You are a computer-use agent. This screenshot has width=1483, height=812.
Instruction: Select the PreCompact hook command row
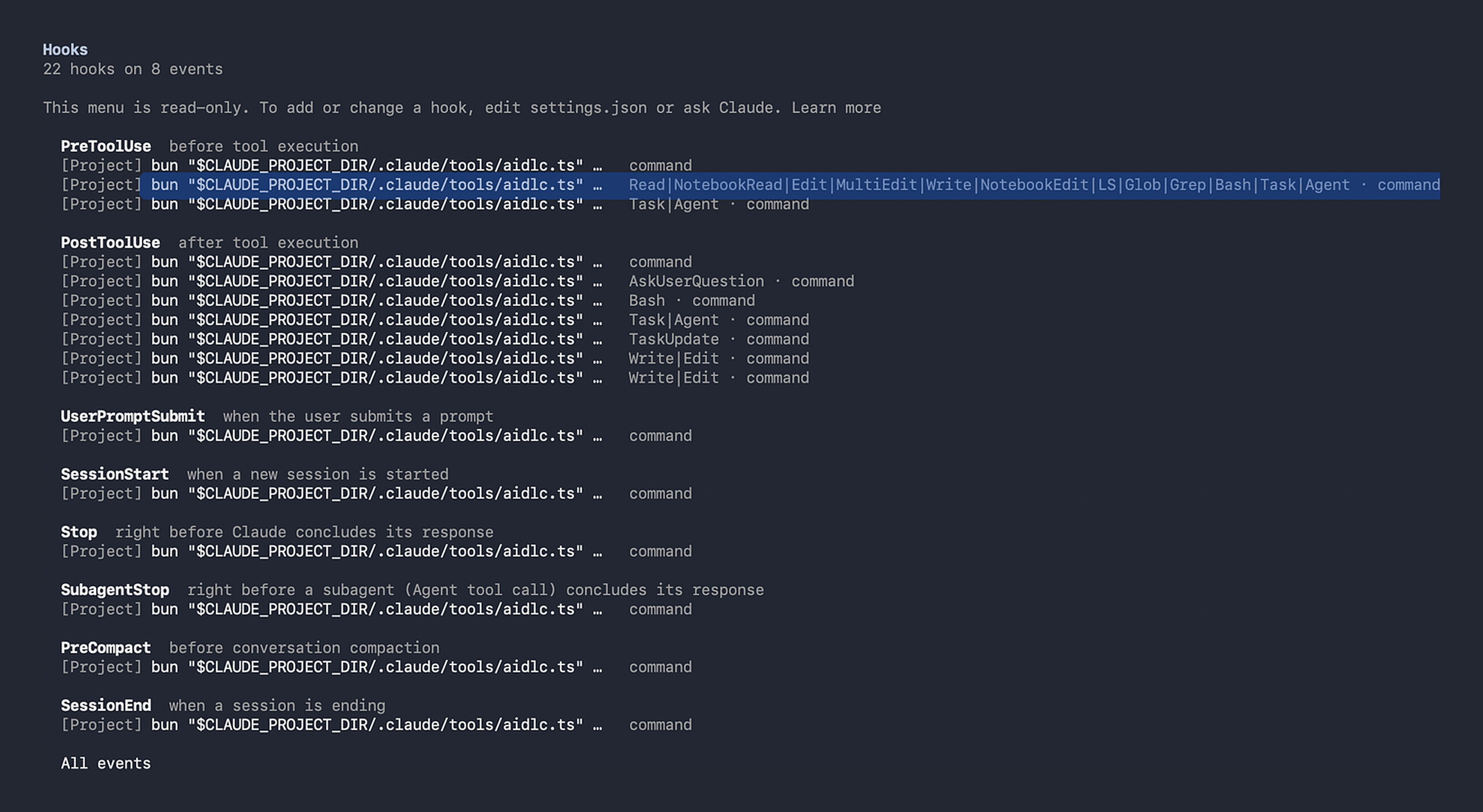[x=376, y=667]
